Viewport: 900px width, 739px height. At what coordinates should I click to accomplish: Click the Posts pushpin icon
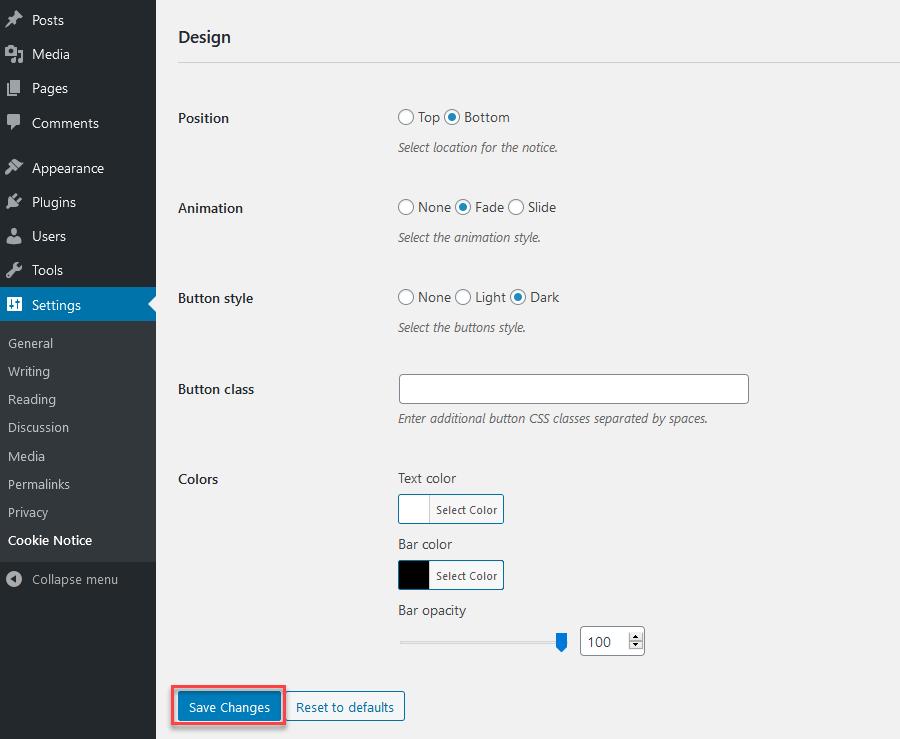14,20
